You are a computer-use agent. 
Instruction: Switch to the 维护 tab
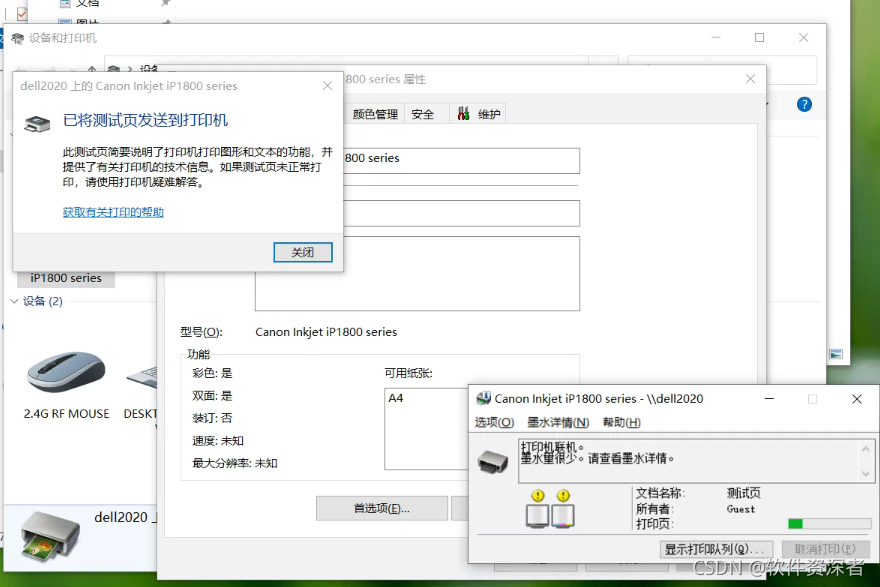pyautogui.click(x=478, y=114)
